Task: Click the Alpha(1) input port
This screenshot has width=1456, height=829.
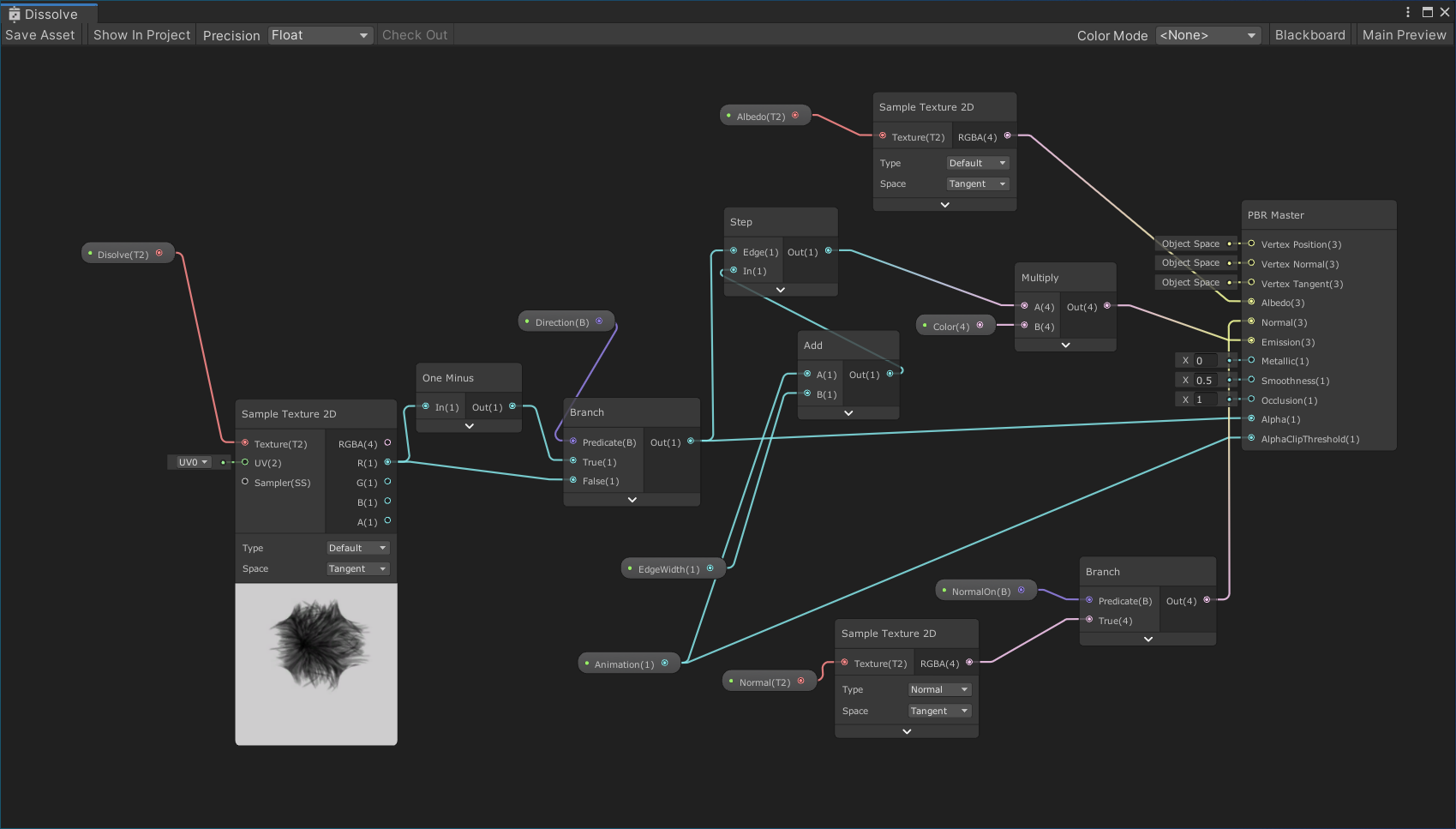Action: [x=1251, y=418]
